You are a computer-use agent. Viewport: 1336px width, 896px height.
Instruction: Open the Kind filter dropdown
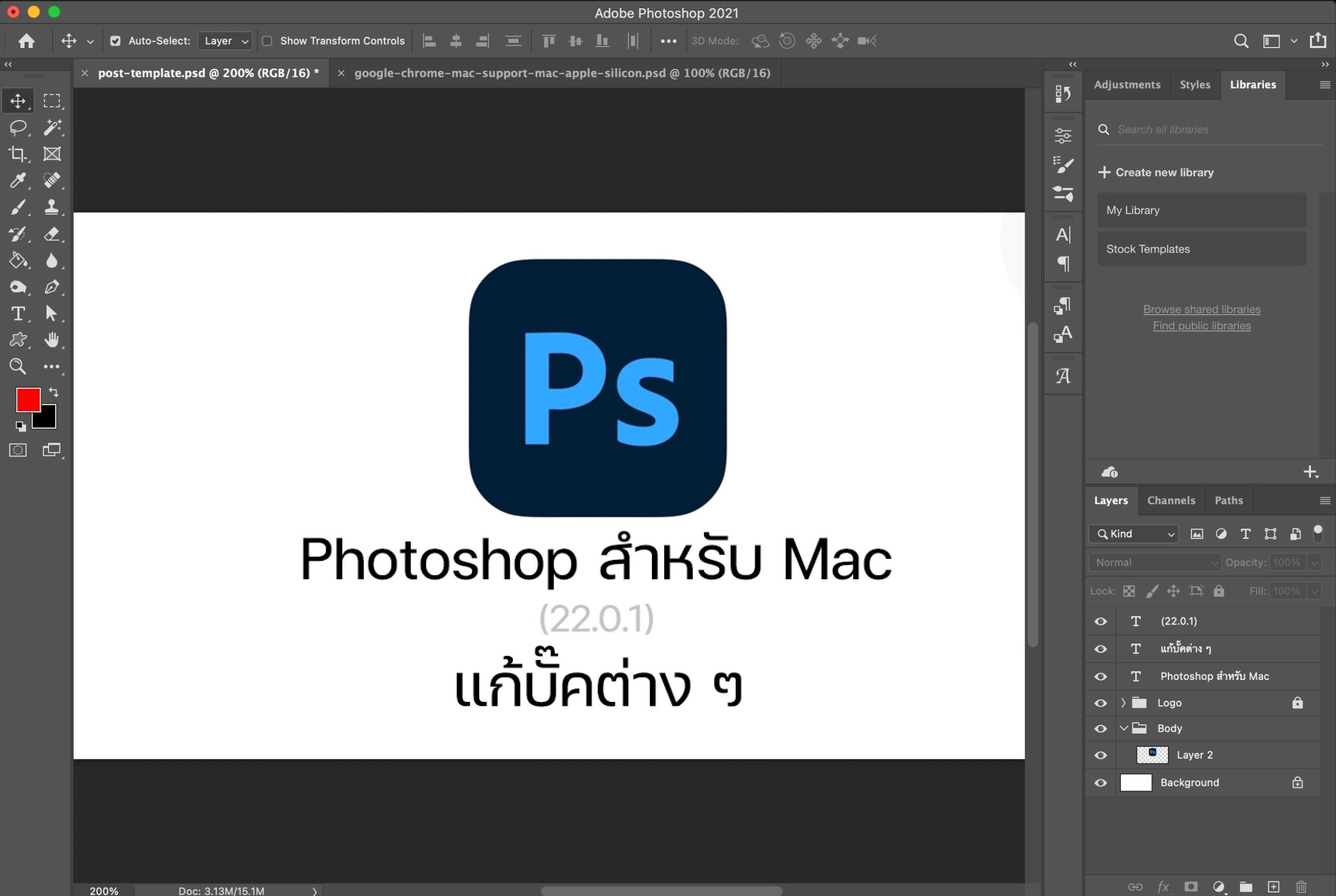1134,534
